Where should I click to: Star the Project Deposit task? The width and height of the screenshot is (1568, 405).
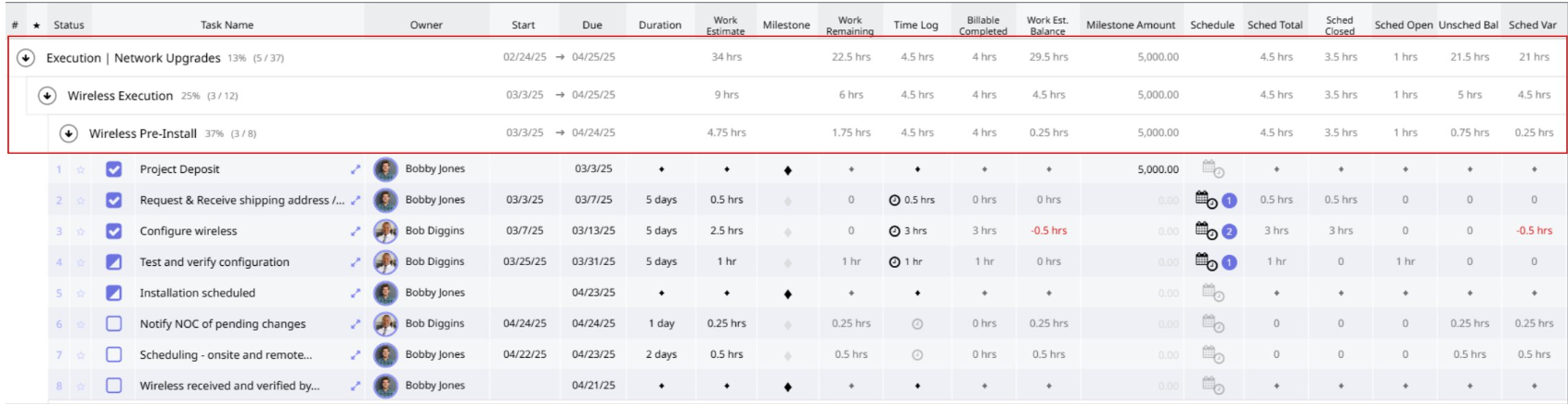coord(80,170)
